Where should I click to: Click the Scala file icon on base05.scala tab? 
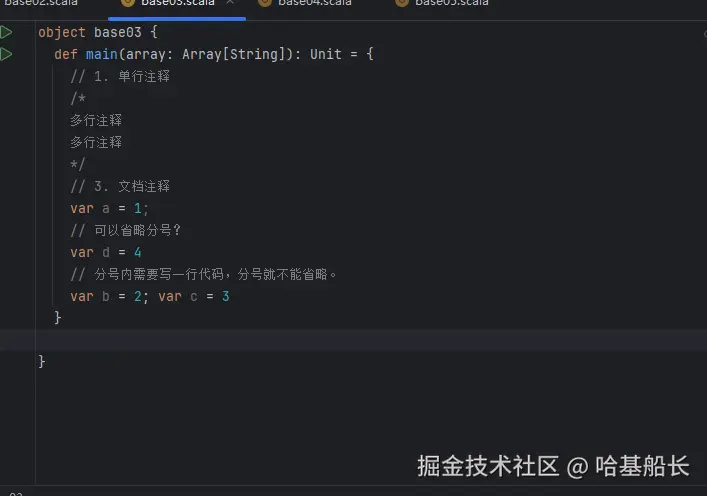401,3
